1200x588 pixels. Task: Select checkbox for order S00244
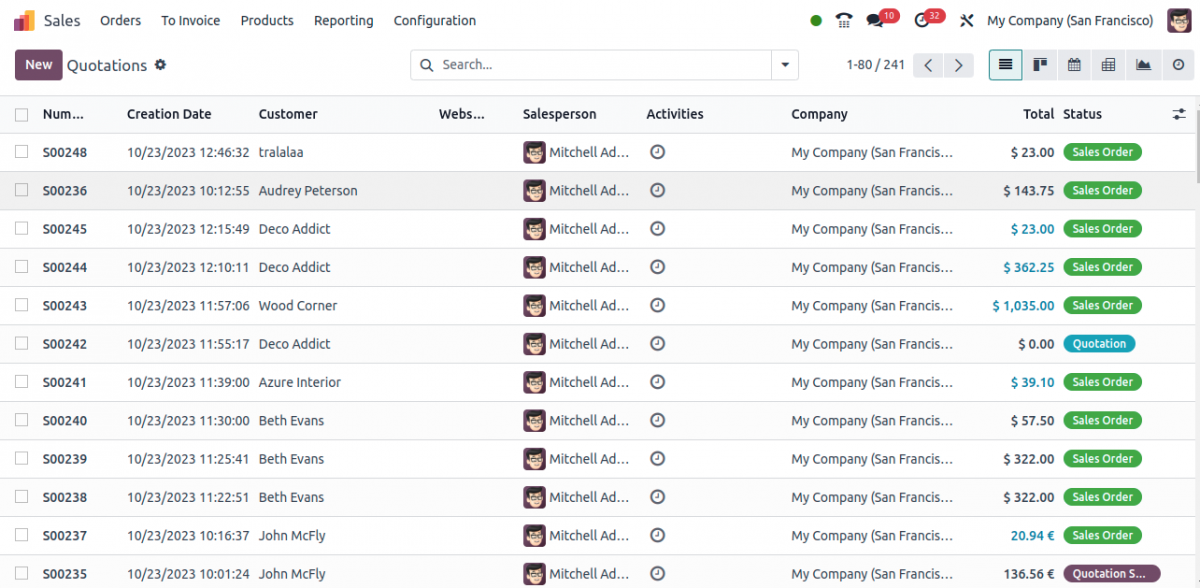click(x=21, y=267)
